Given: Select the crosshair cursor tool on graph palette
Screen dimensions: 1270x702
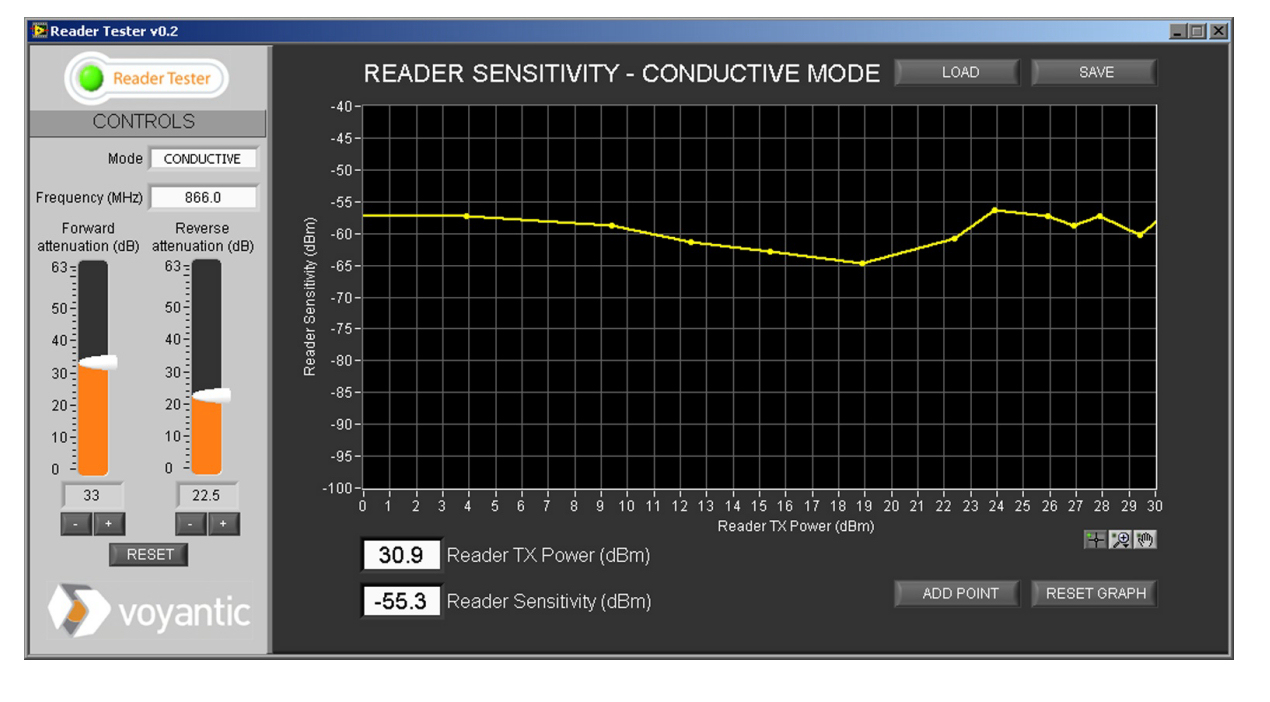Looking at the screenshot, I should [1095, 540].
